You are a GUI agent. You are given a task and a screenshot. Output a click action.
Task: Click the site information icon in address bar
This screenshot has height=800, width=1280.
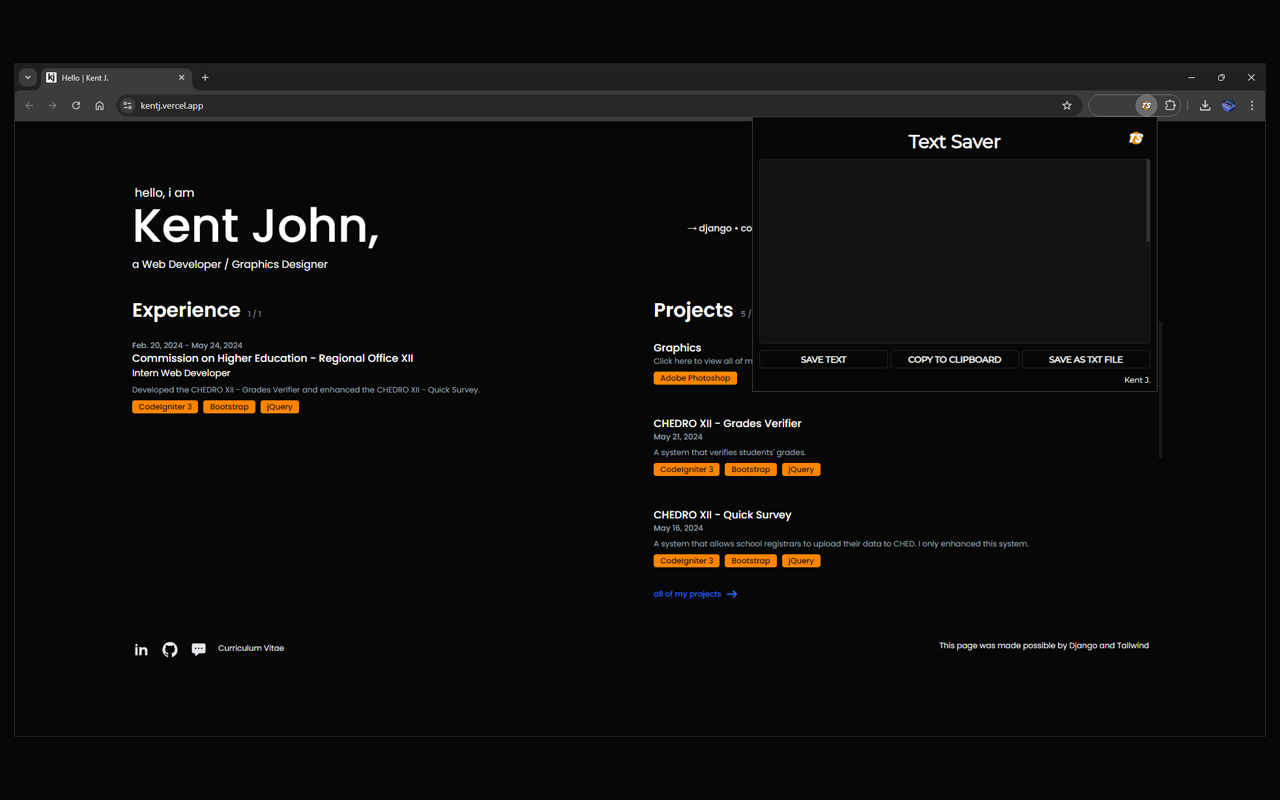(x=127, y=106)
